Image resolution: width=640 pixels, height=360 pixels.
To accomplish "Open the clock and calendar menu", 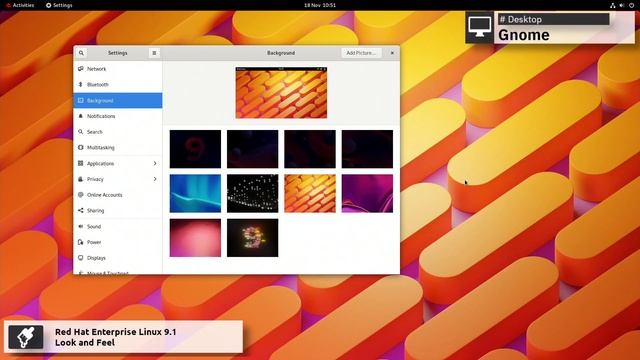I will coord(320,5).
